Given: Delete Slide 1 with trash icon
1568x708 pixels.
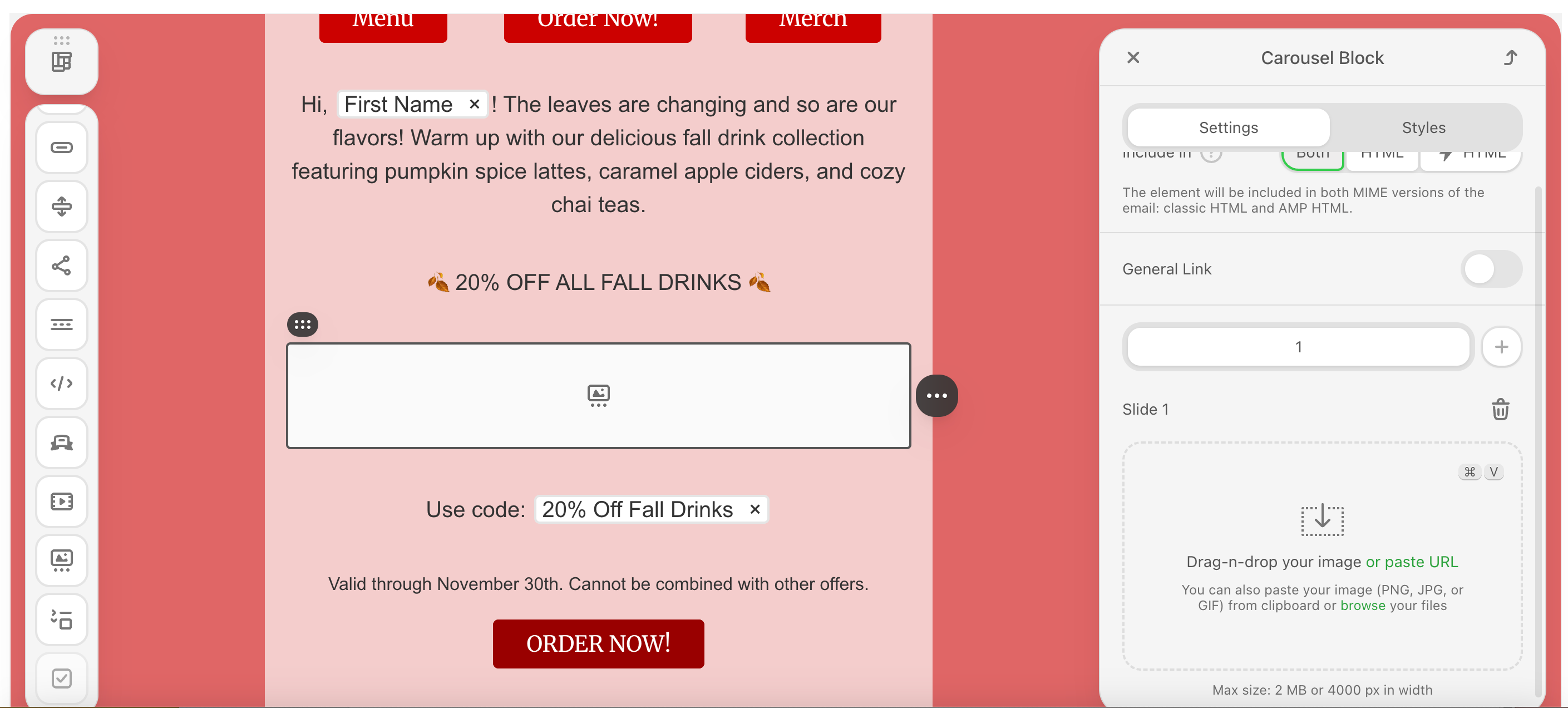Looking at the screenshot, I should pos(1500,409).
